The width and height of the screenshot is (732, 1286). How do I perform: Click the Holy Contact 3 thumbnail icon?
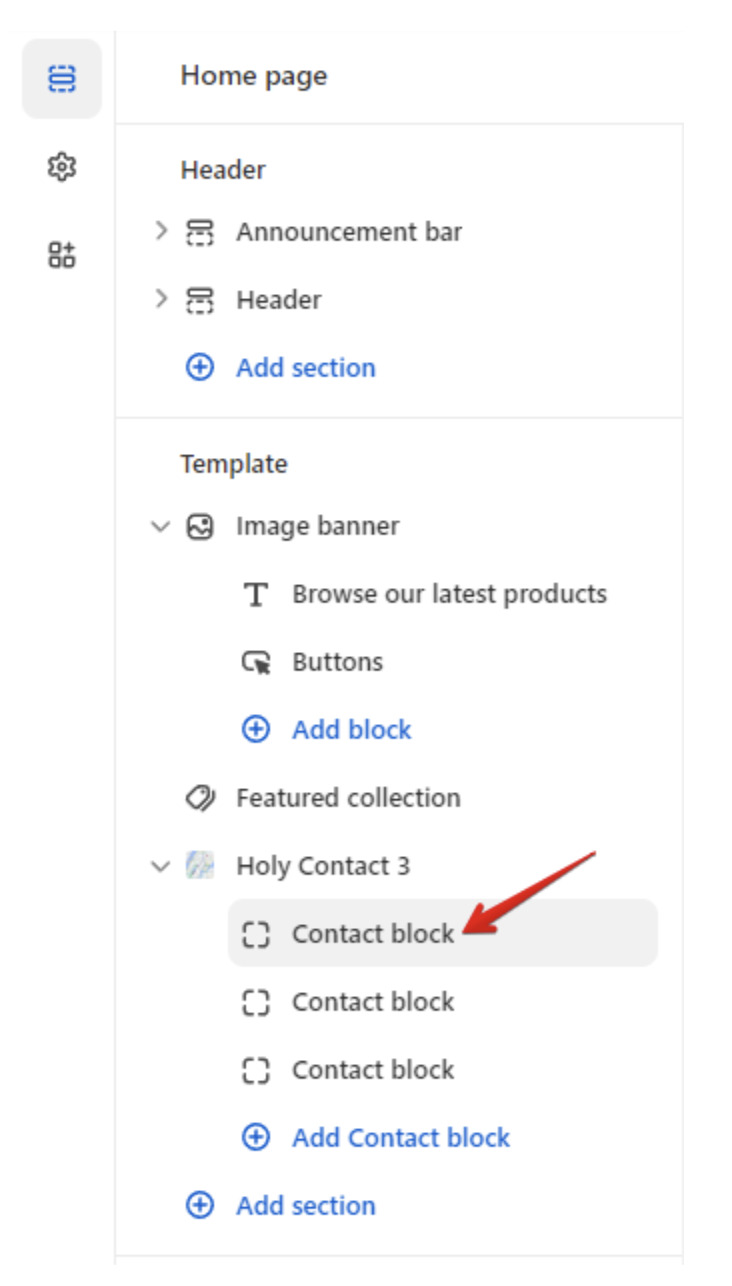tap(200, 866)
